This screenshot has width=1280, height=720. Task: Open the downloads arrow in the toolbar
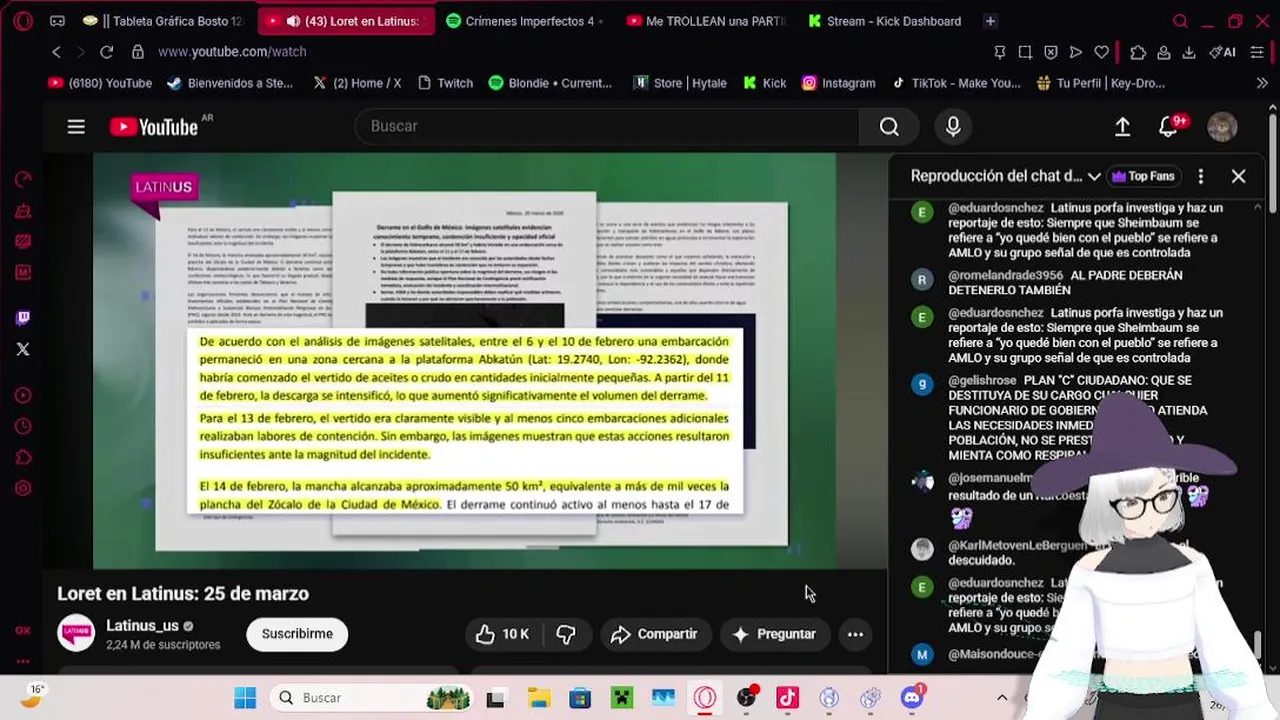coord(1189,52)
